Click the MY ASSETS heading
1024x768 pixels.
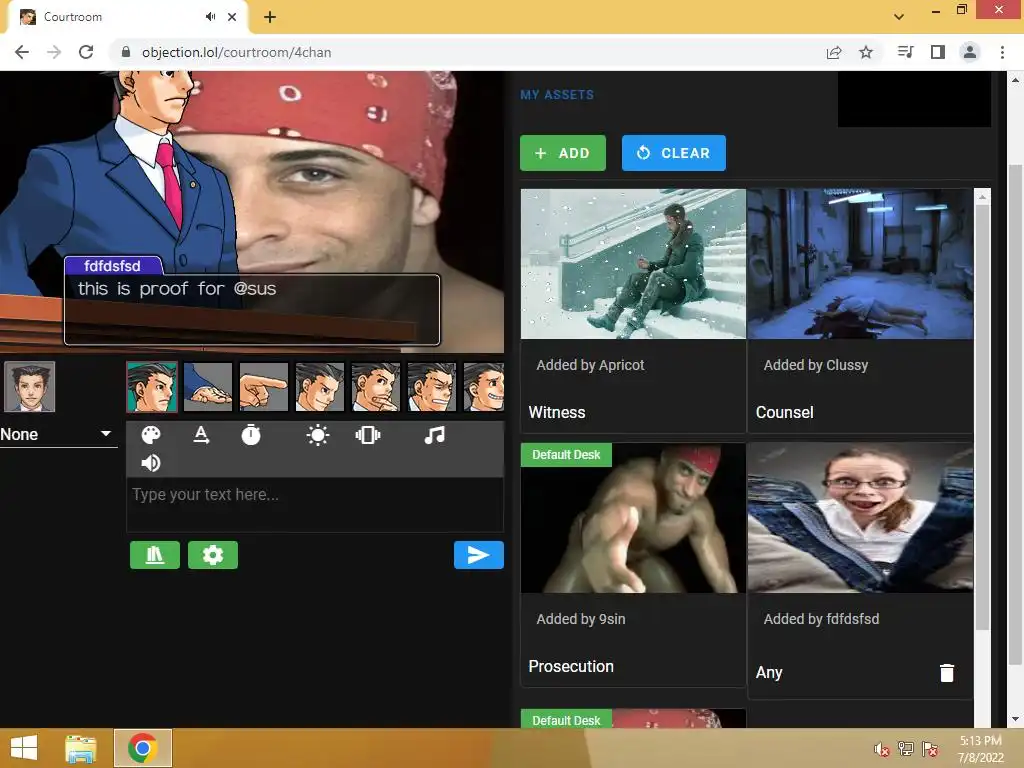point(557,95)
